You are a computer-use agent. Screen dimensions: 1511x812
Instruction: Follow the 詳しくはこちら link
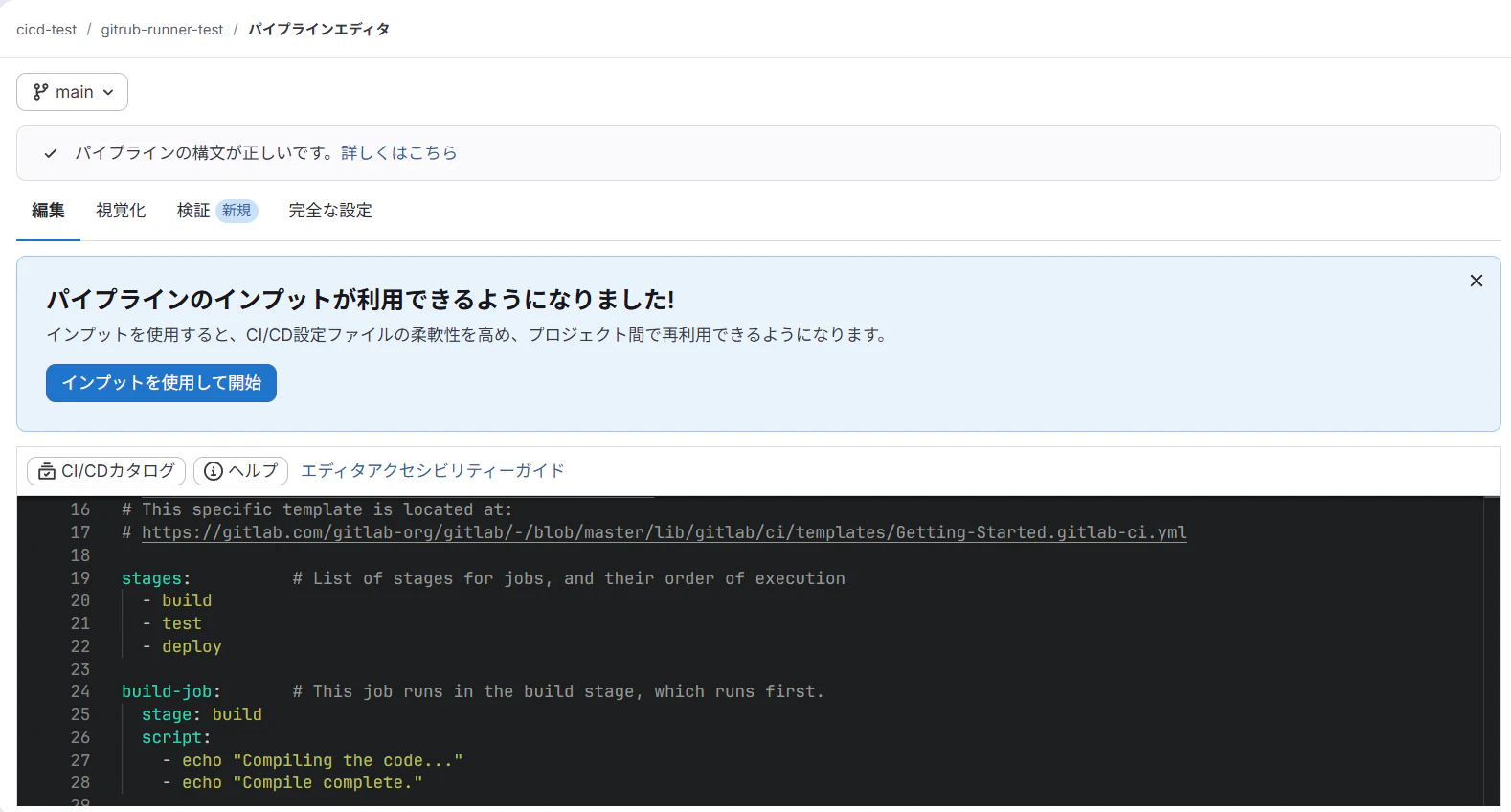(x=399, y=153)
